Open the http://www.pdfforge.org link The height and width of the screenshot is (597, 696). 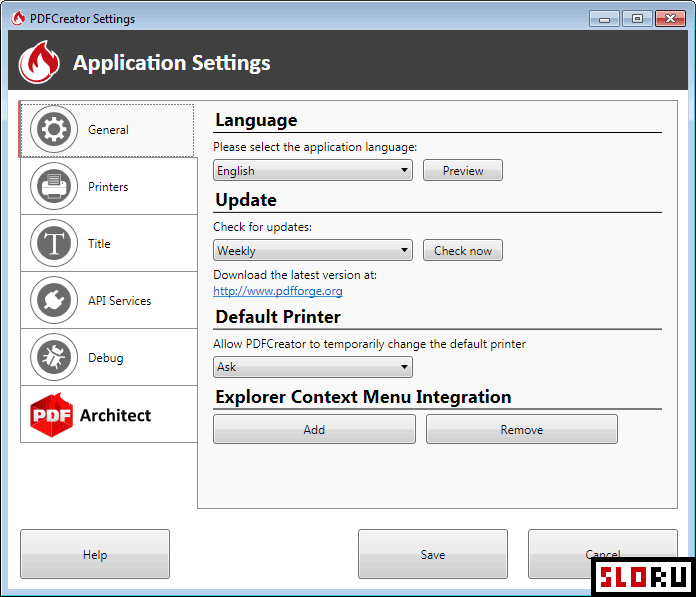pos(278,291)
